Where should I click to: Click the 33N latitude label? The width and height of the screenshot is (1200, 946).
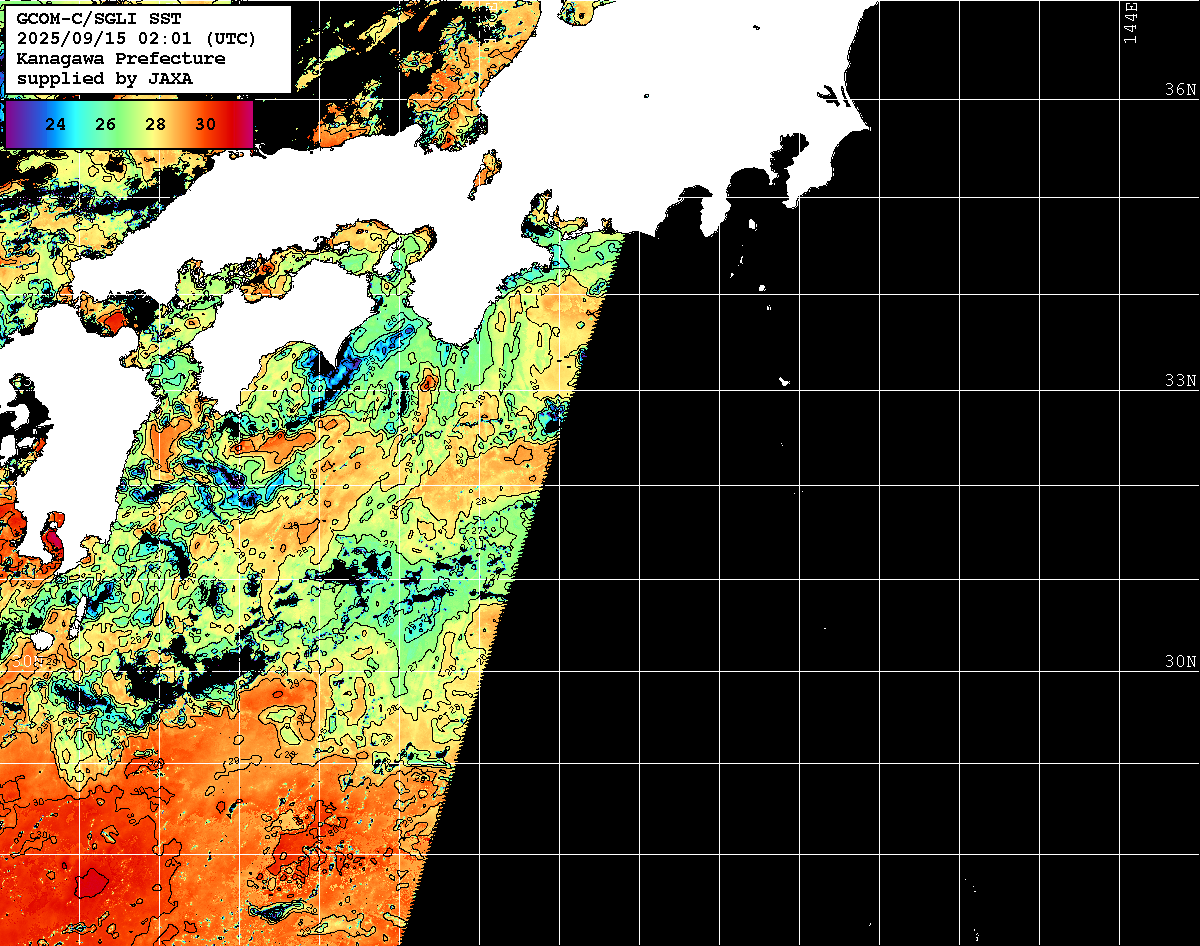click(1180, 381)
